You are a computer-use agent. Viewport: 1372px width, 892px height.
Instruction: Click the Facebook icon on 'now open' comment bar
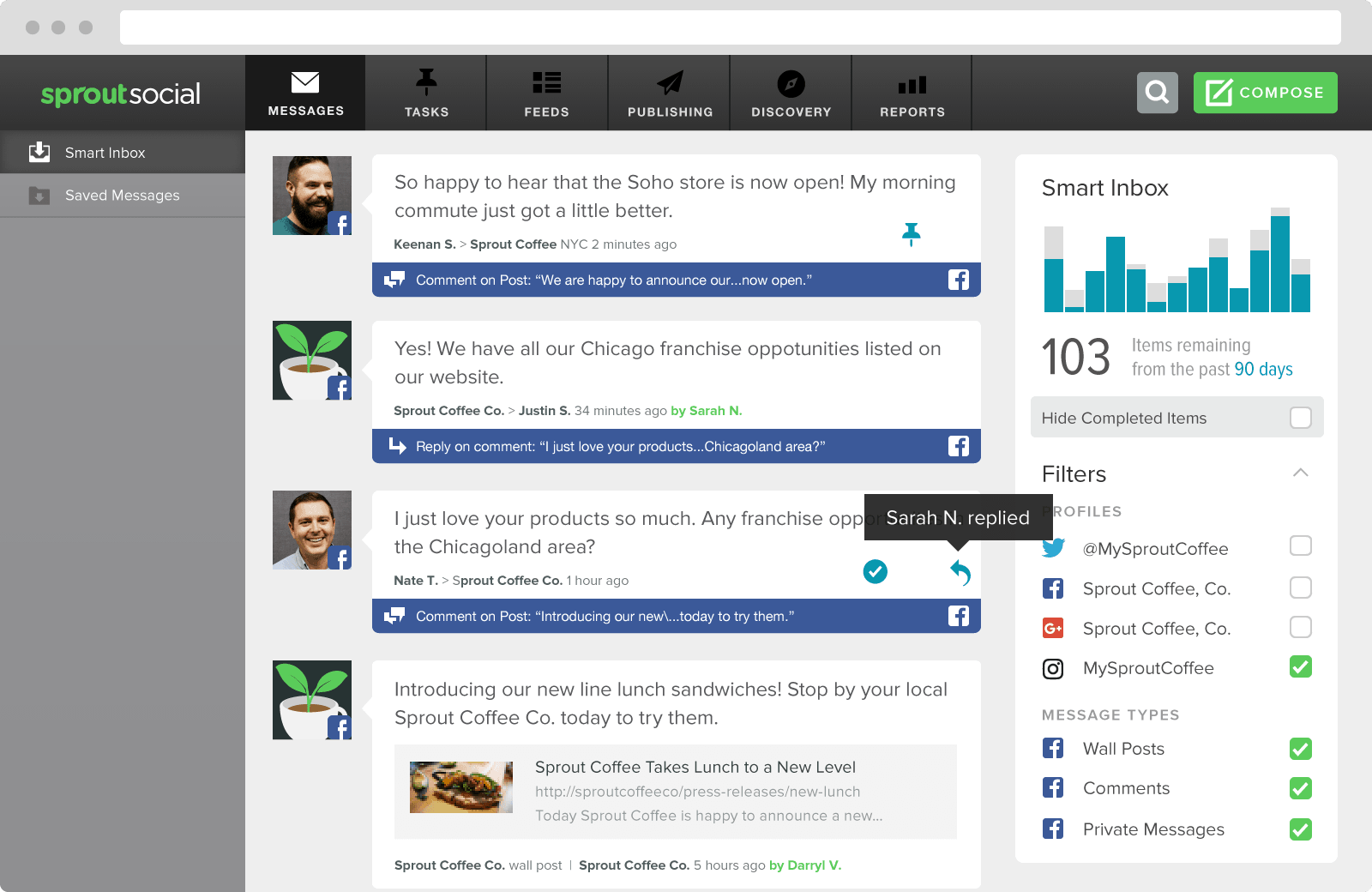959,280
